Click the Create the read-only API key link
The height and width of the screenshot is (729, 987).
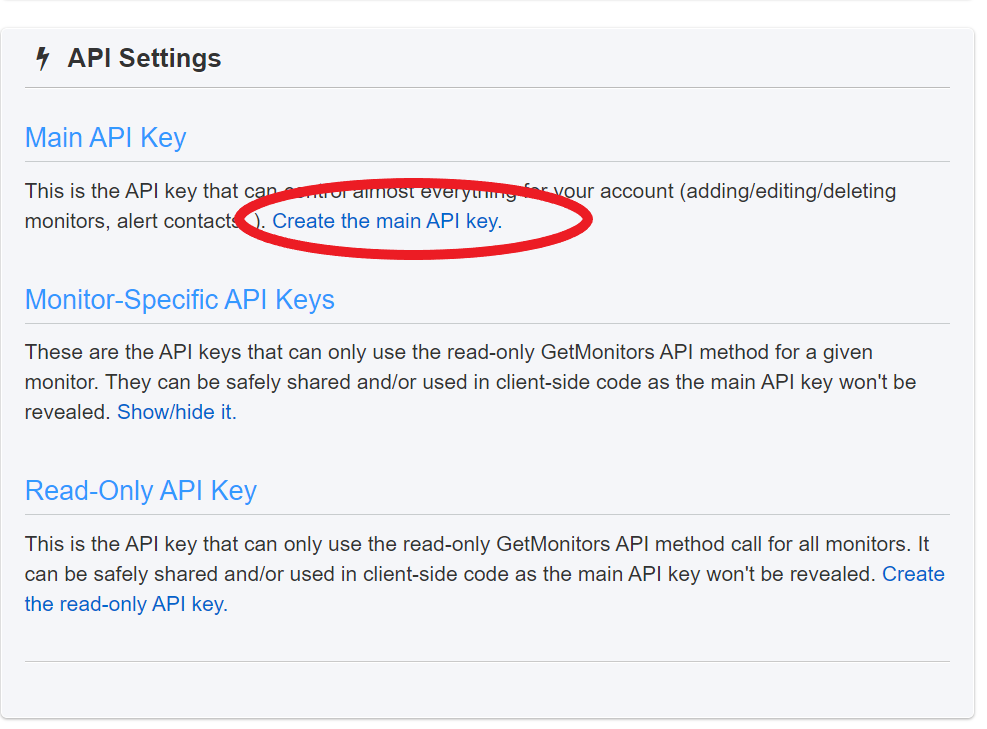[x=126, y=604]
